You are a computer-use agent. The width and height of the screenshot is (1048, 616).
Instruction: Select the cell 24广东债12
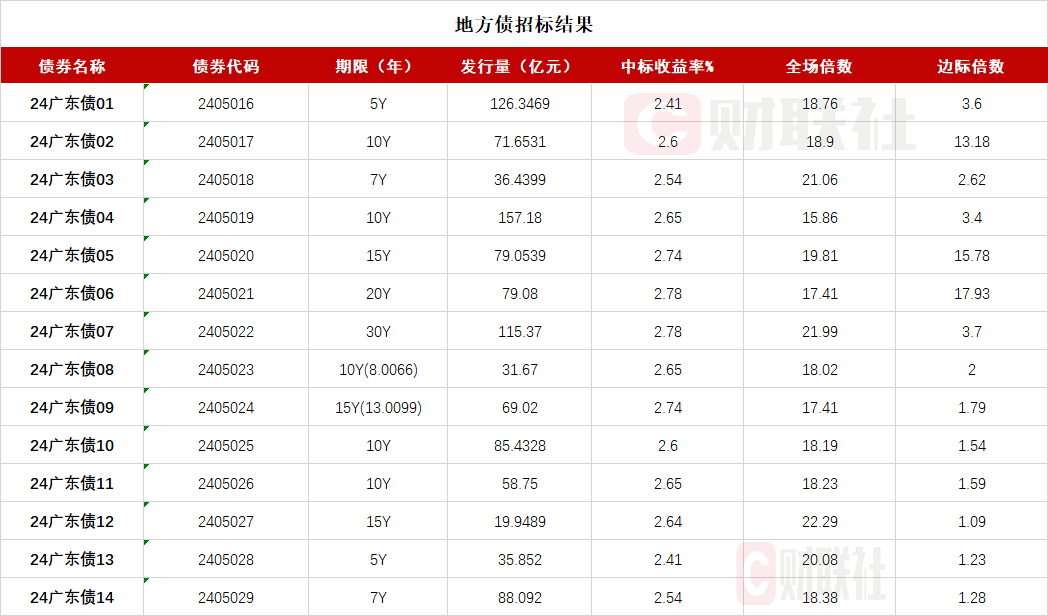click(72, 522)
